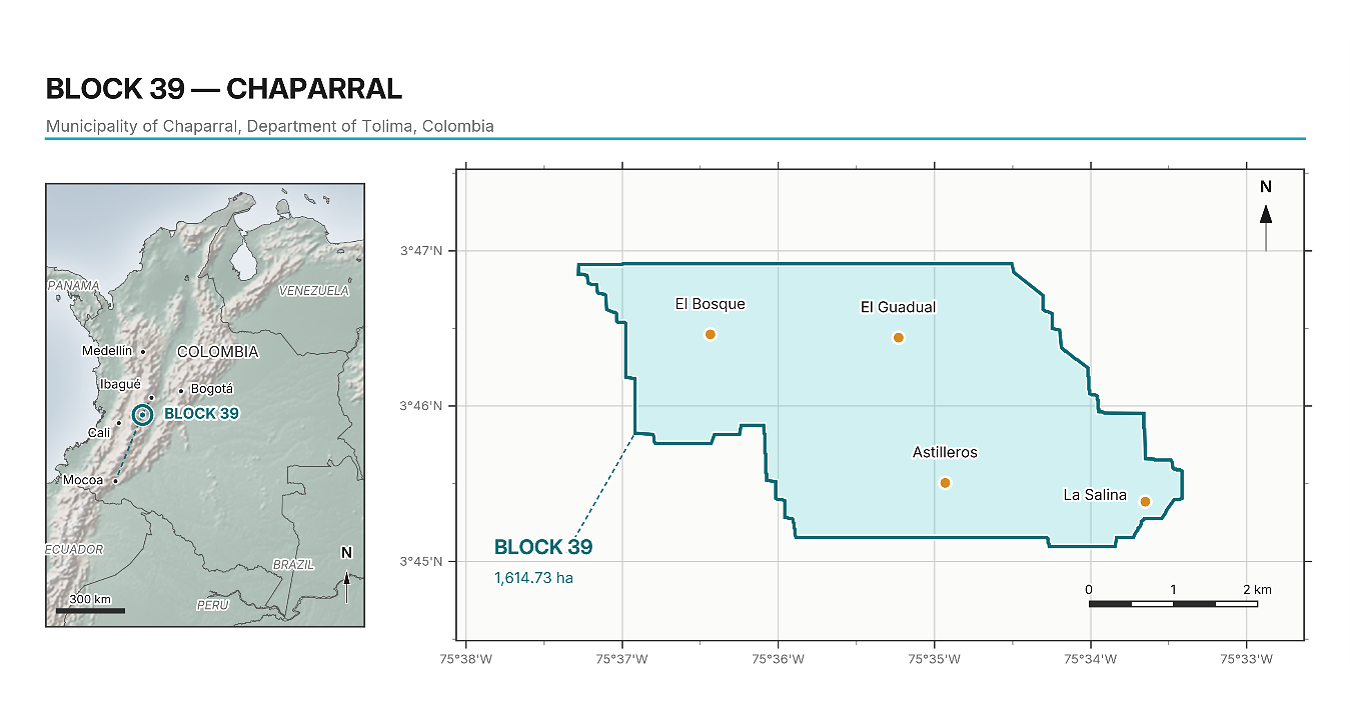Image resolution: width=1350 pixels, height=707 pixels.
Task: Click the '75°36'W' longitude label
Action: (778, 659)
